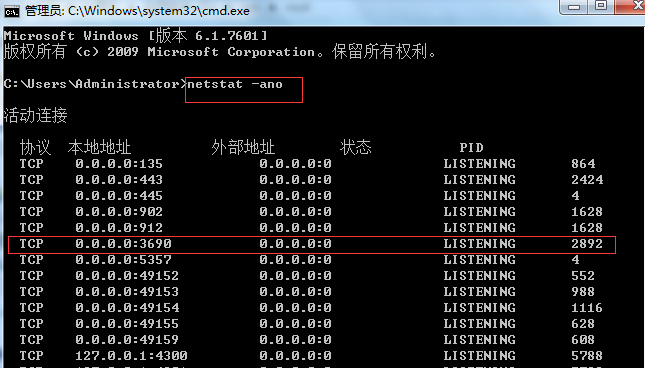Image resolution: width=645 pixels, height=368 pixels.
Task: Click local address 0.0.0.0:49153
Action: tap(127, 292)
